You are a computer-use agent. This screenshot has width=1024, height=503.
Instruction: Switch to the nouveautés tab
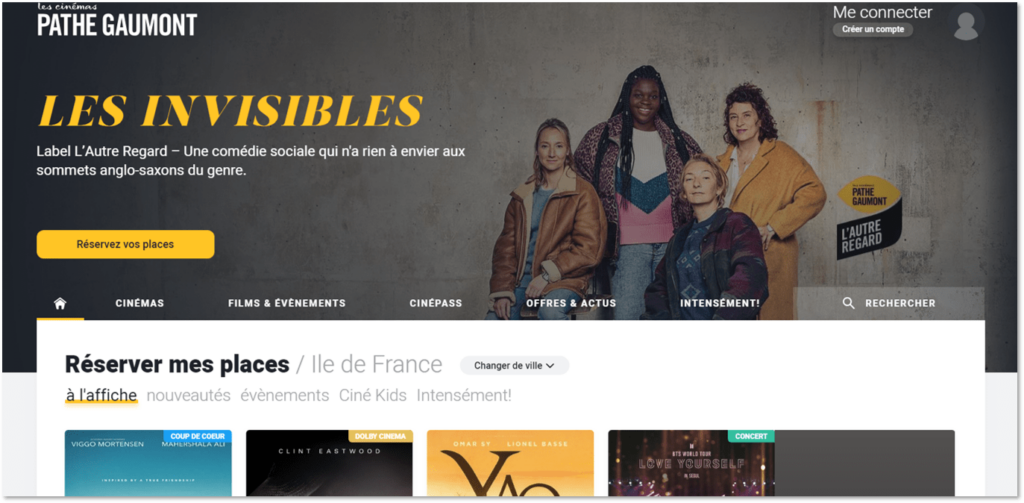point(189,395)
